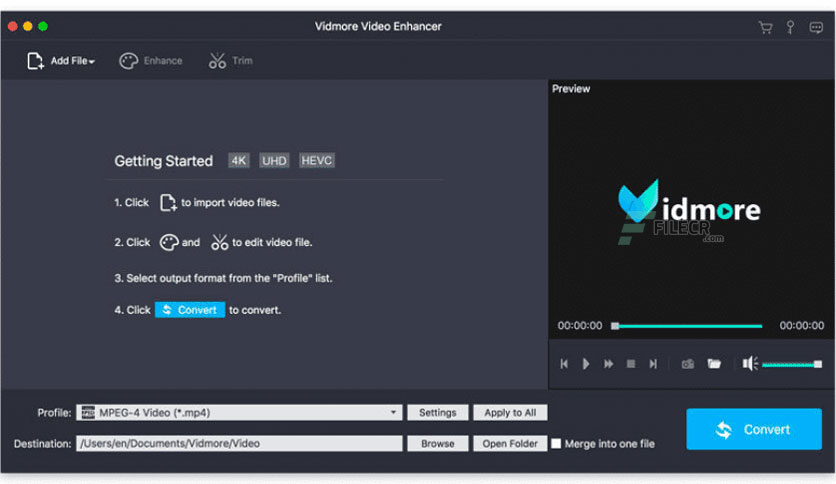Enable Merge into one file checkbox
The image size is (836, 484).
click(556, 443)
